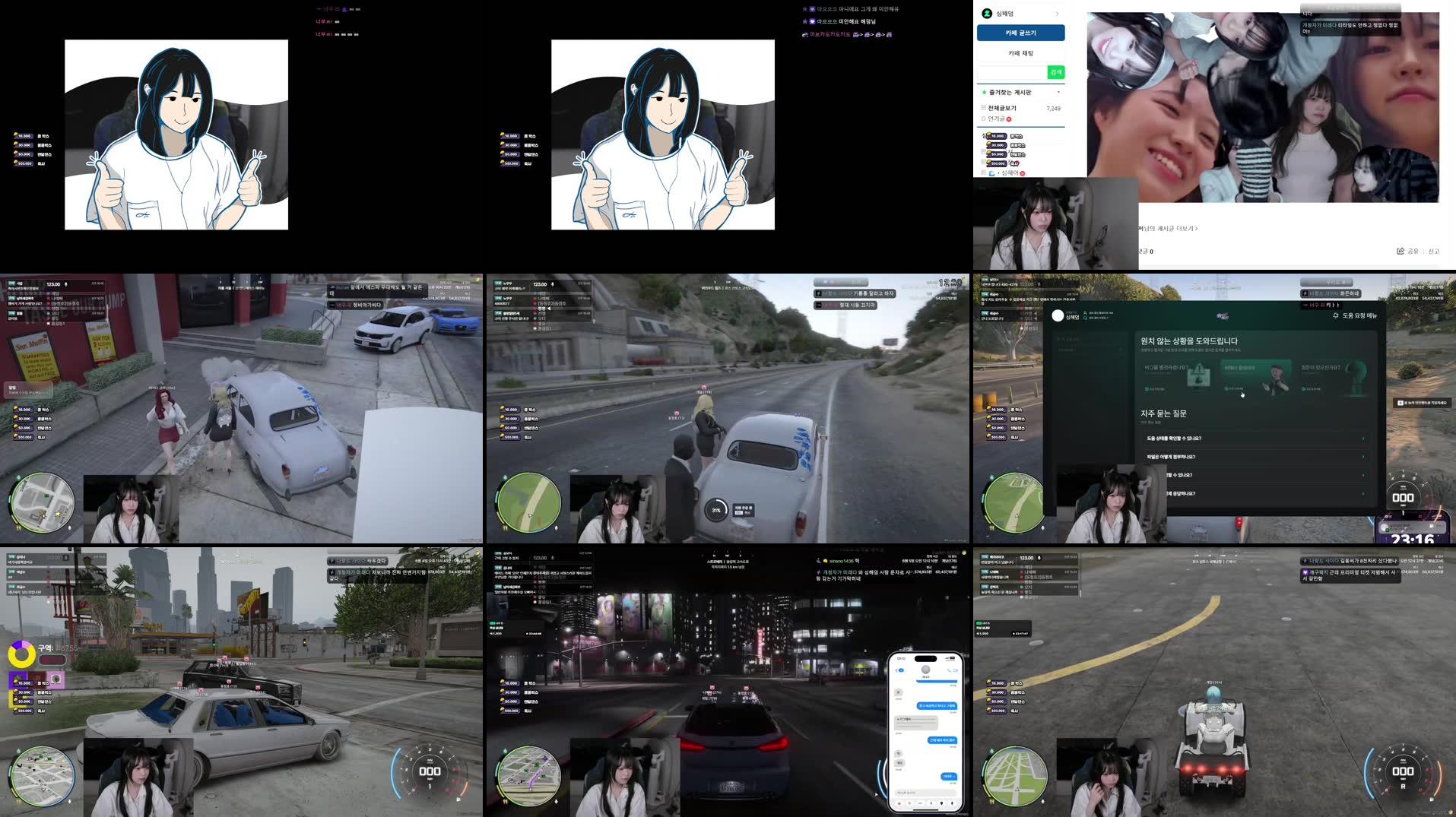
Task: Click the camera icon in the cityscape stream
Action: click(x=55, y=679)
